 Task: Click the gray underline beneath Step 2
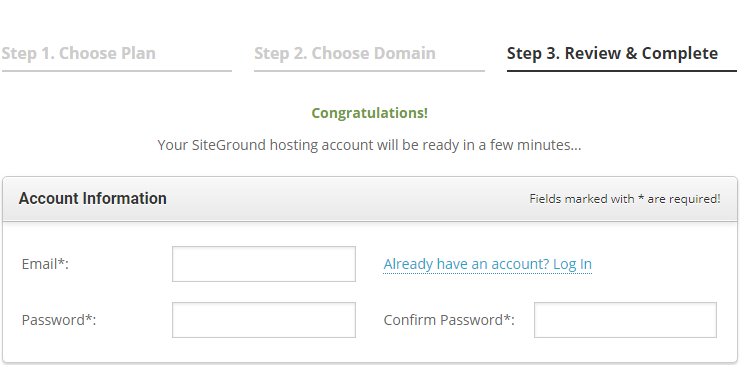point(370,71)
